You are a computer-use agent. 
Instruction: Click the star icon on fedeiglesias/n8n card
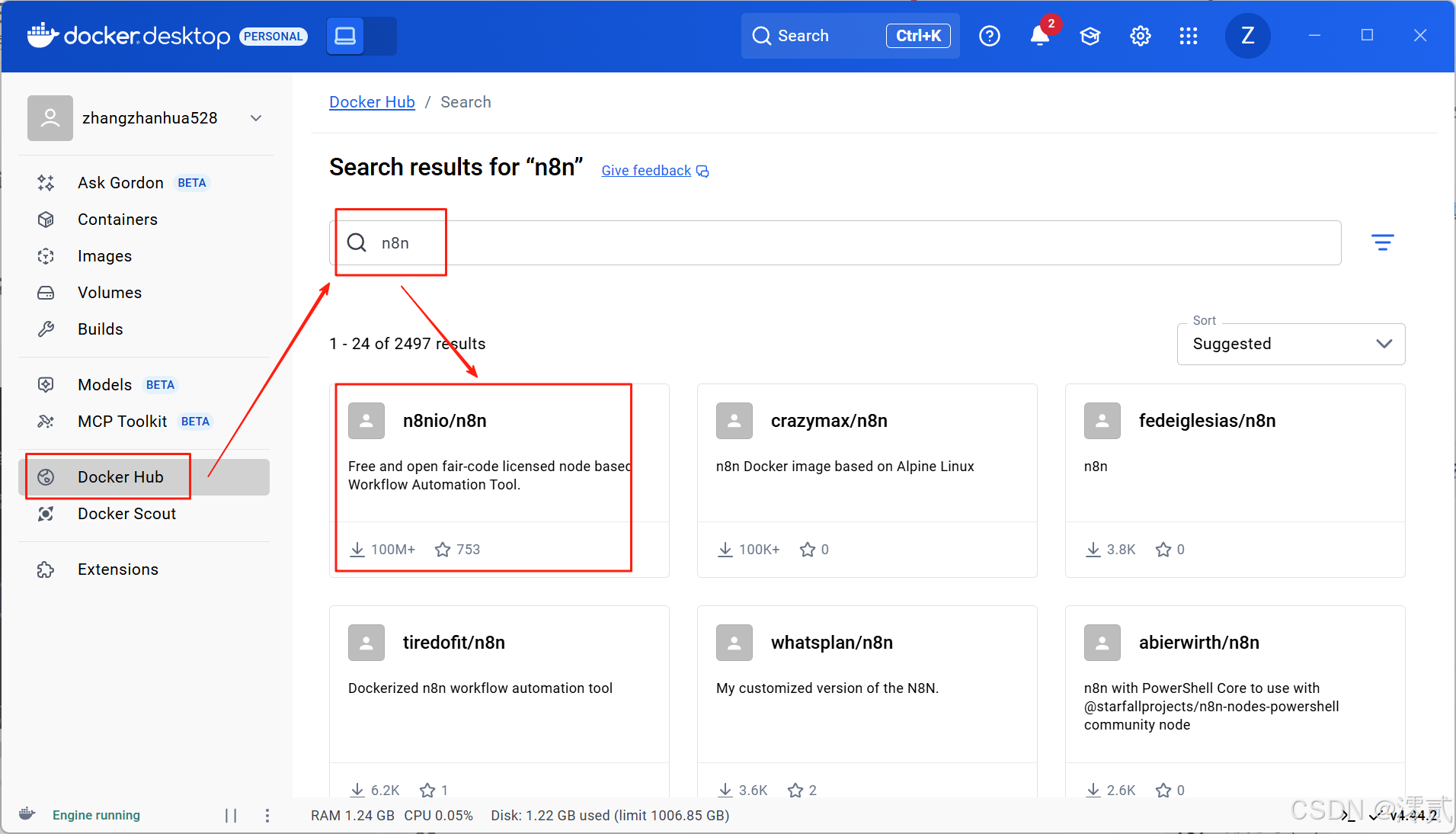click(x=1163, y=550)
